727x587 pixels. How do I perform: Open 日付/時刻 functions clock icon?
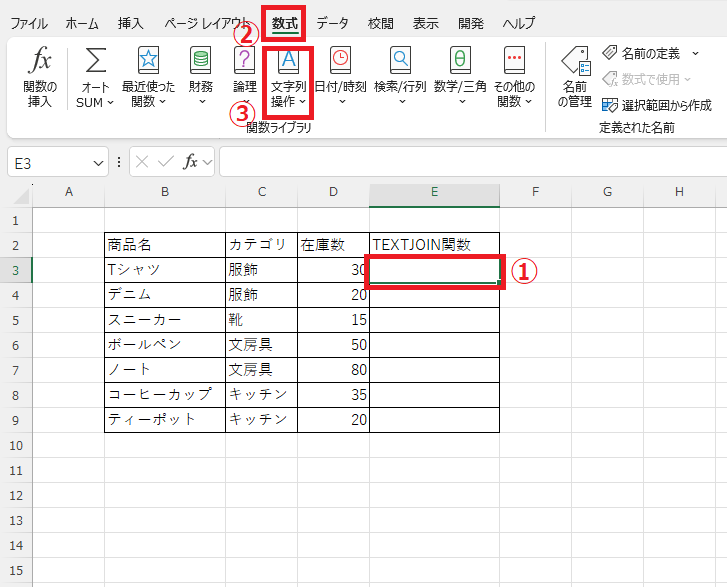[340, 61]
